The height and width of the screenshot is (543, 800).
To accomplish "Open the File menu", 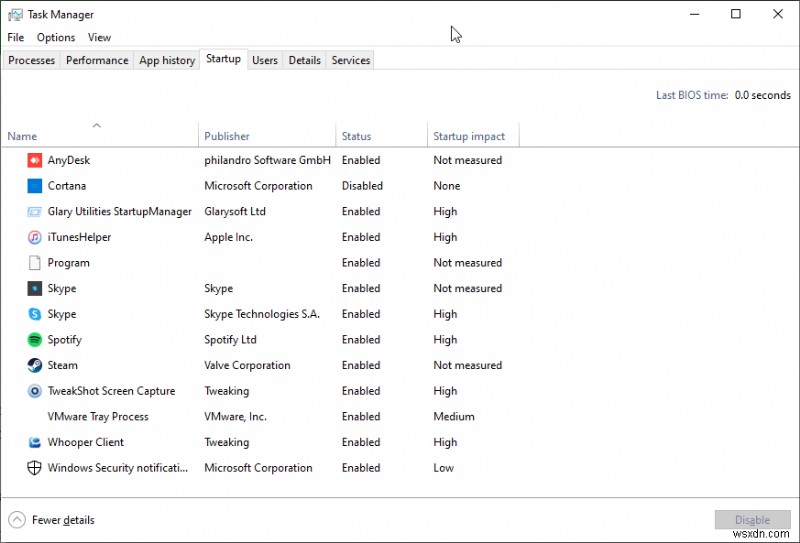I will (16, 37).
